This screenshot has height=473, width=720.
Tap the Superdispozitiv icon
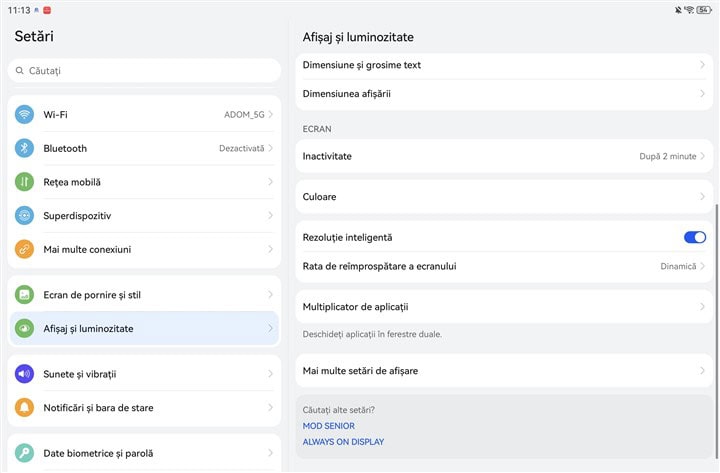point(24,215)
